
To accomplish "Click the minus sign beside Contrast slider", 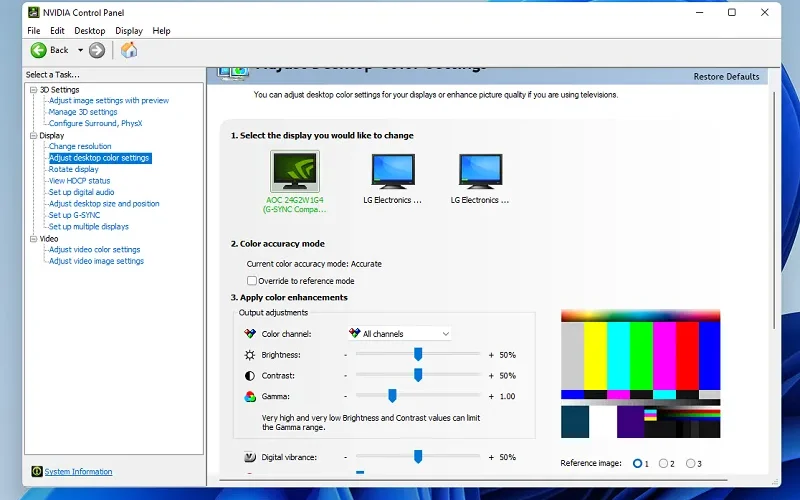I will tap(345, 376).
